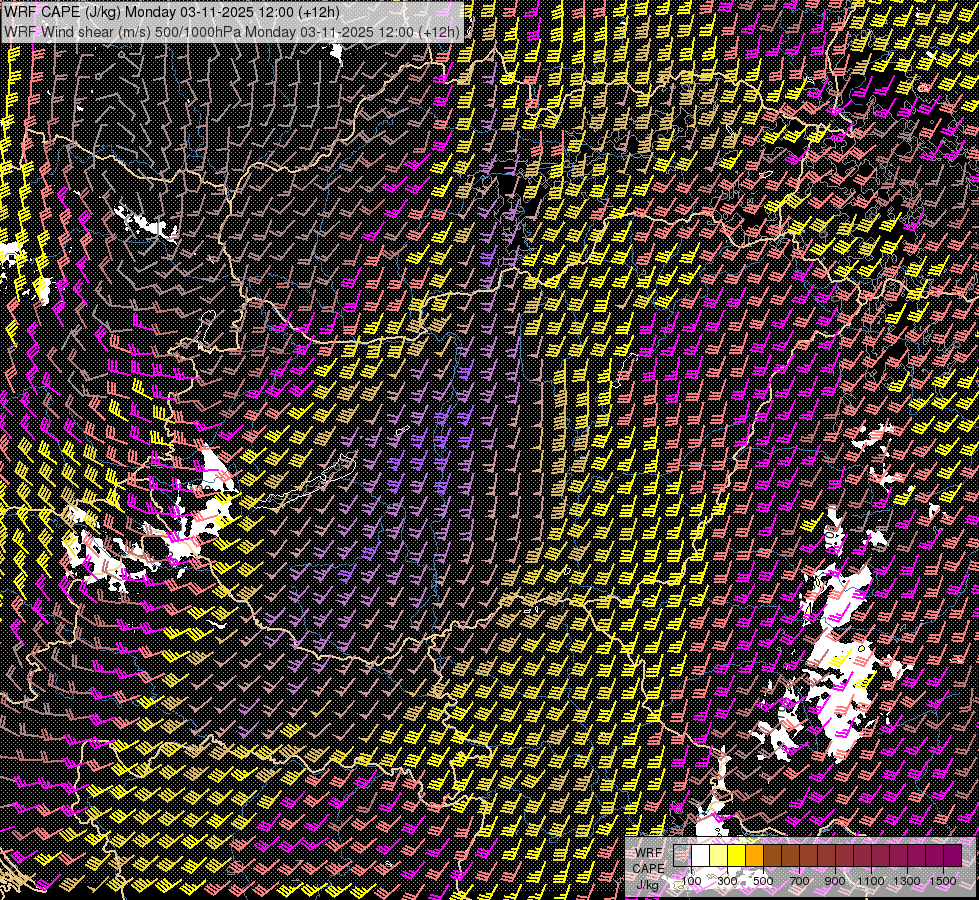Click the (+12h) offset in the CAPE title

pyautogui.click(x=316, y=11)
